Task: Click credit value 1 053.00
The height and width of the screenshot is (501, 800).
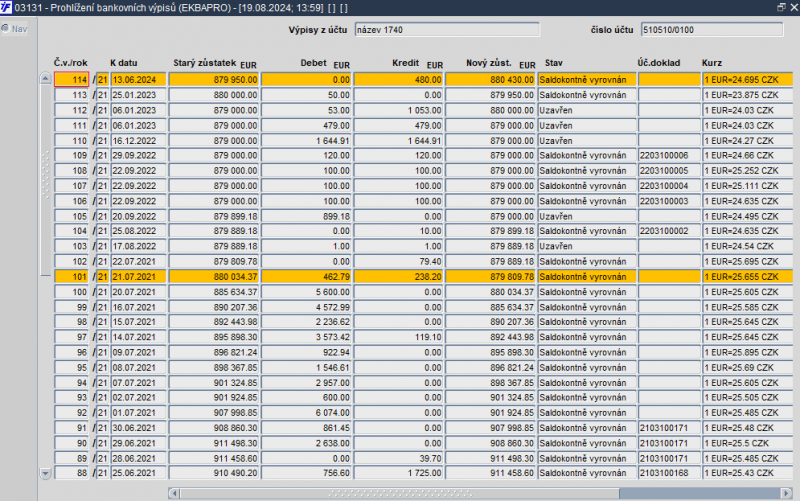Action: point(398,110)
